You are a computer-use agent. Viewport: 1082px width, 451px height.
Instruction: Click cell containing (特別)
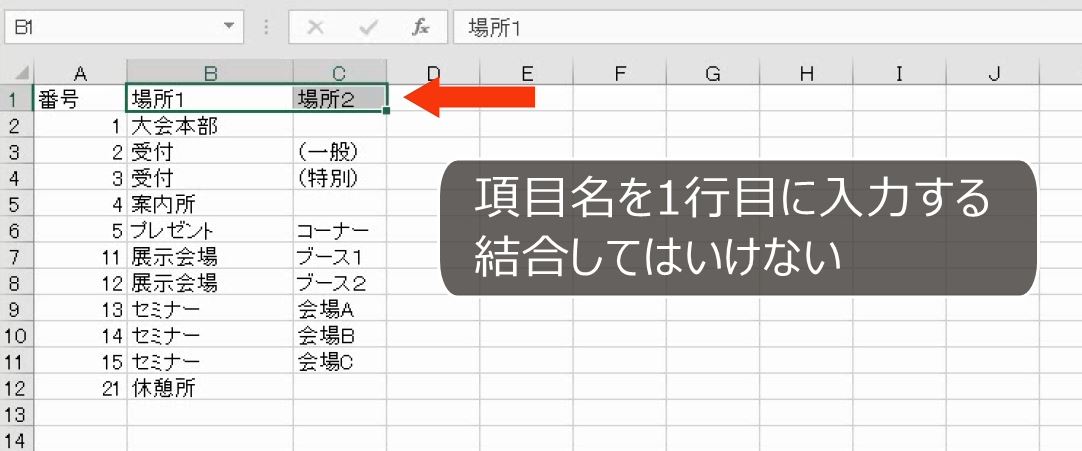[x=340, y=177]
